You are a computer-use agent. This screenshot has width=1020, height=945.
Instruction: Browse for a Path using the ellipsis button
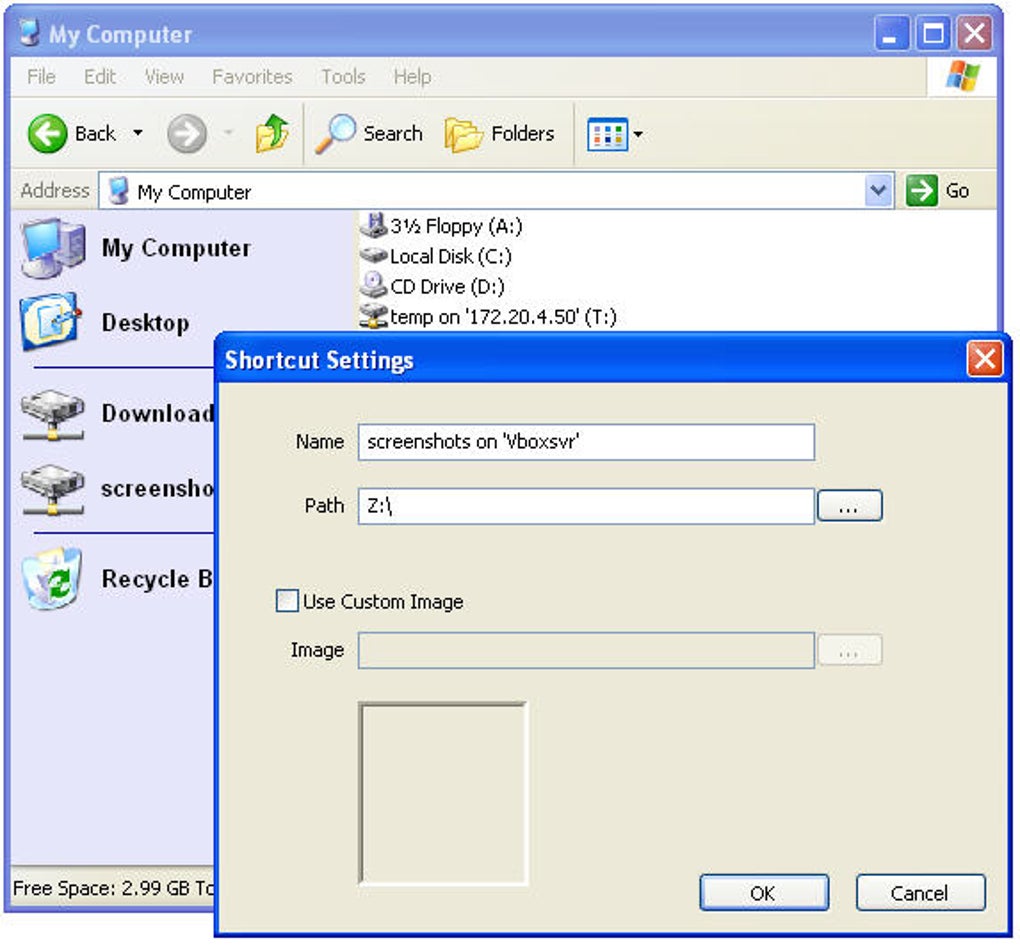coord(850,505)
